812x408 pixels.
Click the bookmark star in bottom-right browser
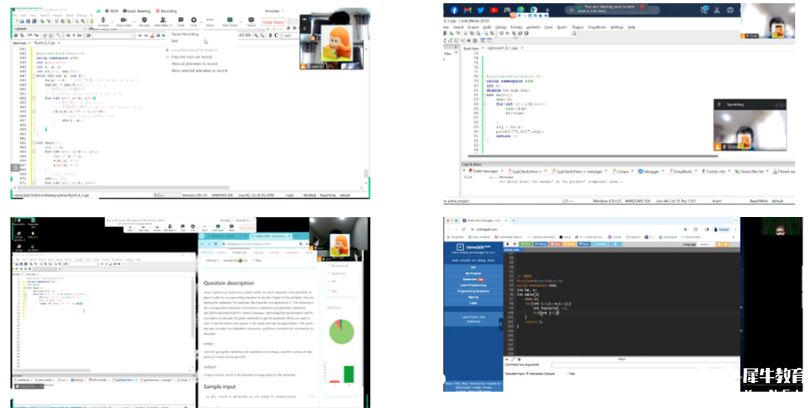pyautogui.click(x=685, y=229)
